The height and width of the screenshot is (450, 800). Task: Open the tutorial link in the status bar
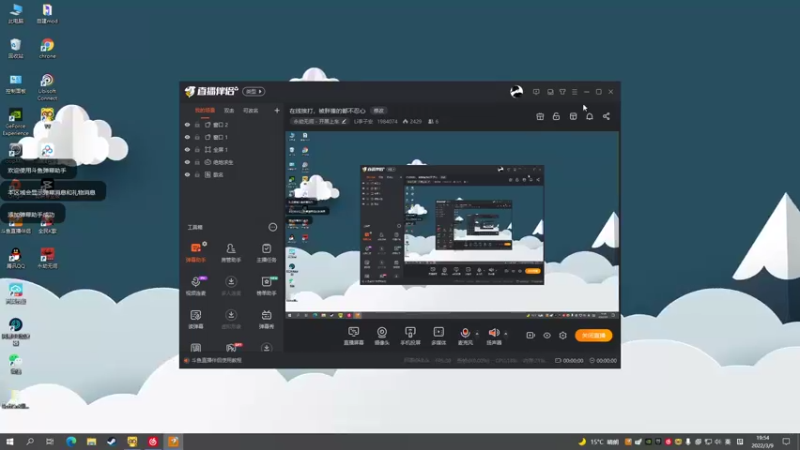click(216, 360)
